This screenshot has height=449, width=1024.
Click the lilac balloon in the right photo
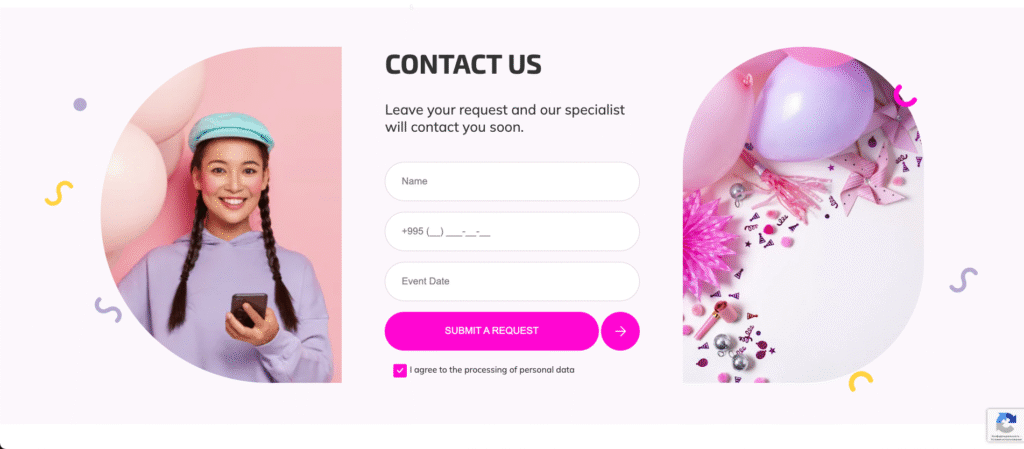coord(811,108)
